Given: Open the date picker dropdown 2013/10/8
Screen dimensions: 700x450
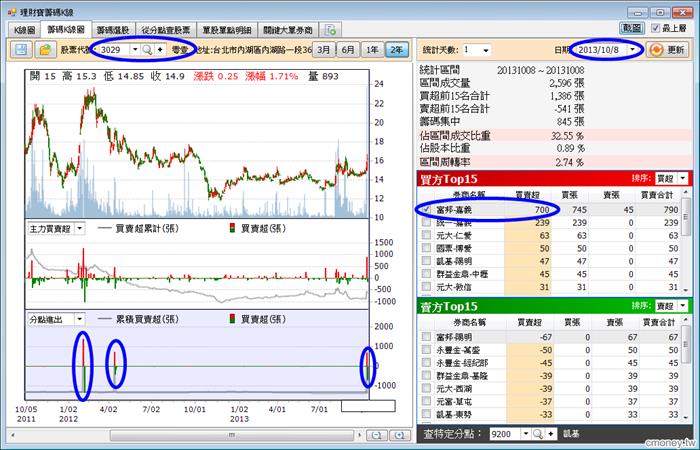Looking at the screenshot, I should (632, 50).
